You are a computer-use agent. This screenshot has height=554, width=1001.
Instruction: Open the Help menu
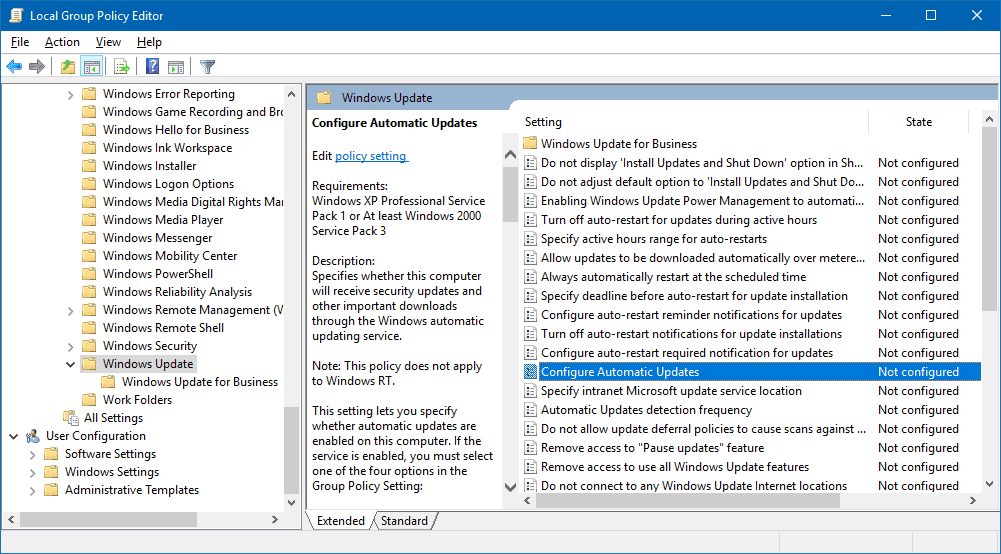click(x=149, y=41)
